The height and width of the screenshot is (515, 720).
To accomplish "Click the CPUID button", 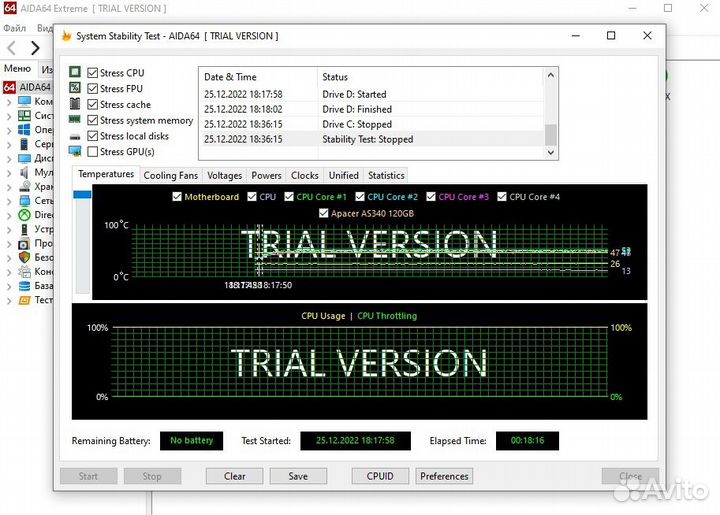I will click(x=380, y=476).
